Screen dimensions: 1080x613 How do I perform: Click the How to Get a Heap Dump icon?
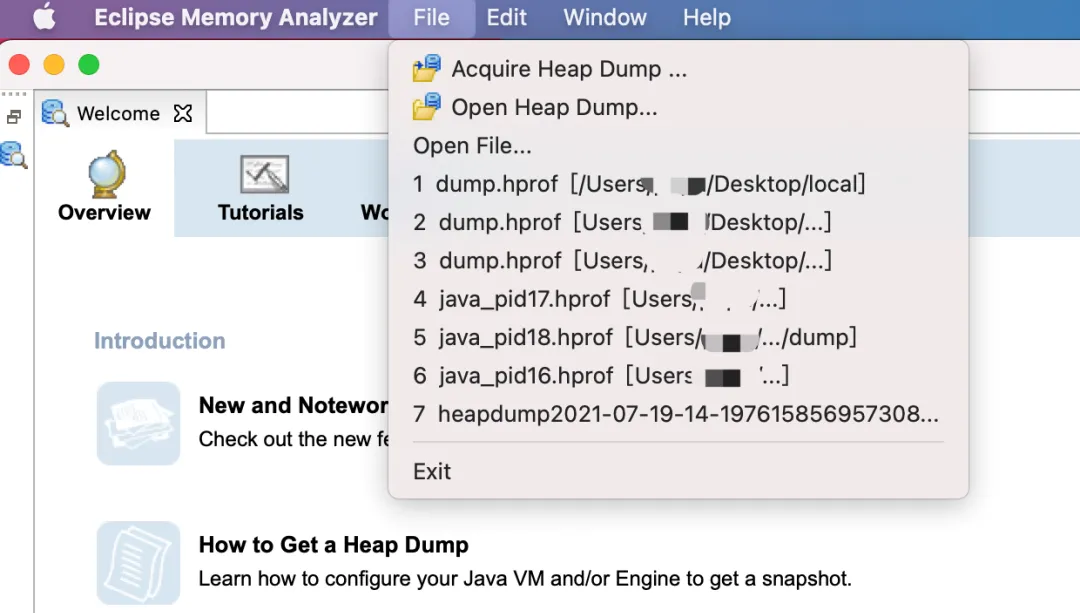tap(138, 563)
